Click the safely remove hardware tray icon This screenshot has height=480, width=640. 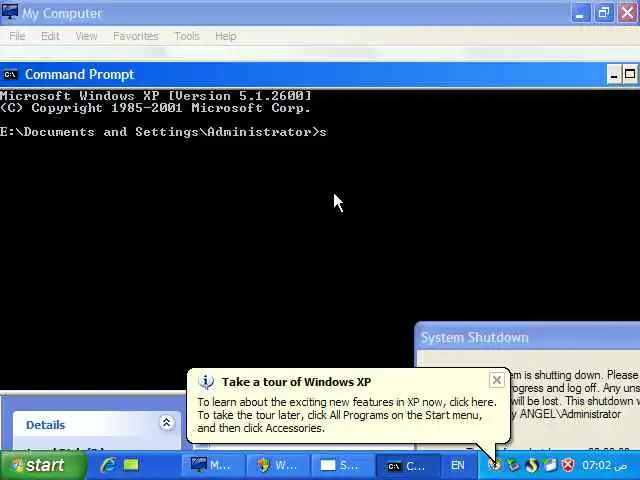point(550,465)
